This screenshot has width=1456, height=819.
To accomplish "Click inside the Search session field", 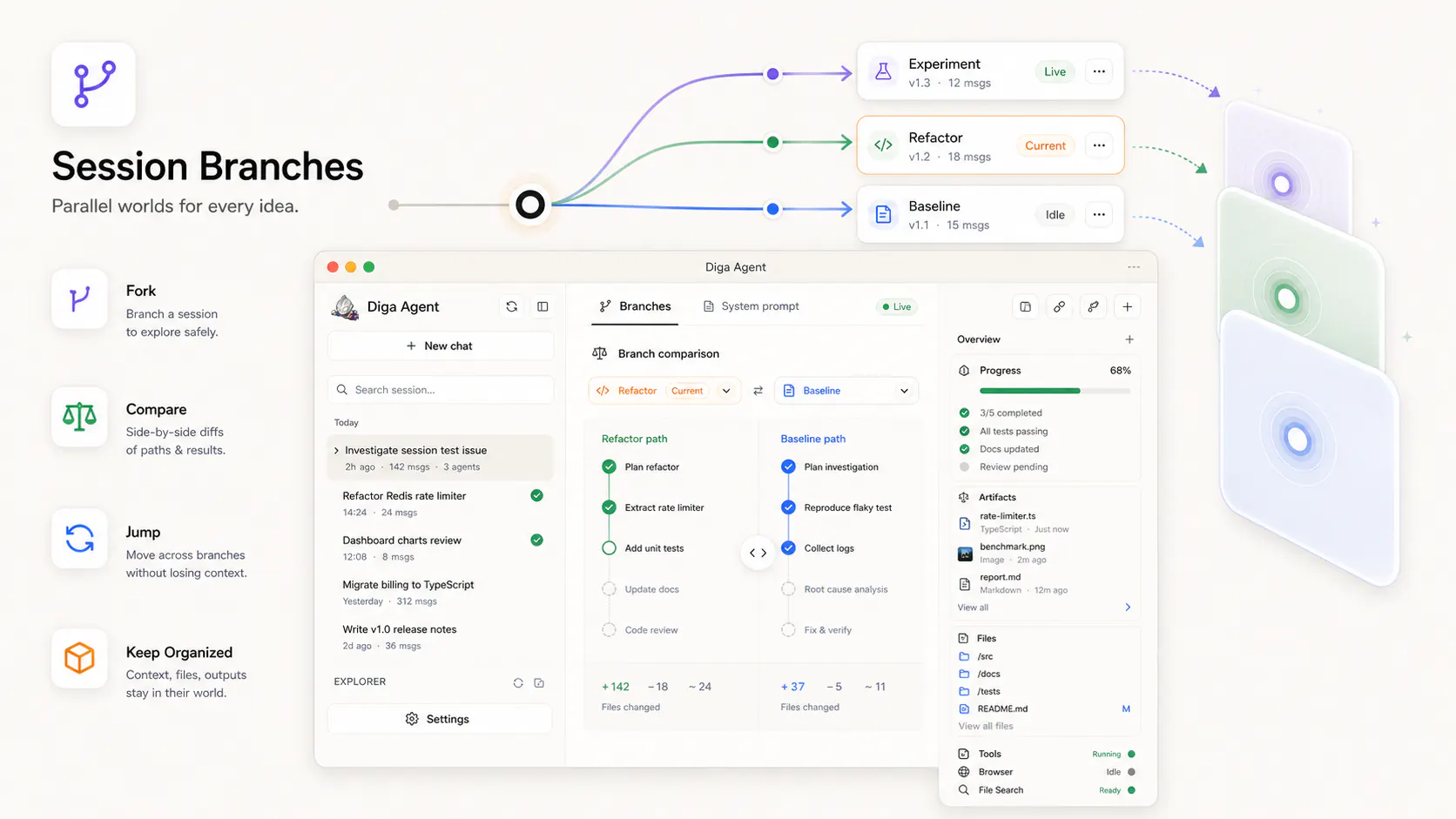I will [x=441, y=390].
